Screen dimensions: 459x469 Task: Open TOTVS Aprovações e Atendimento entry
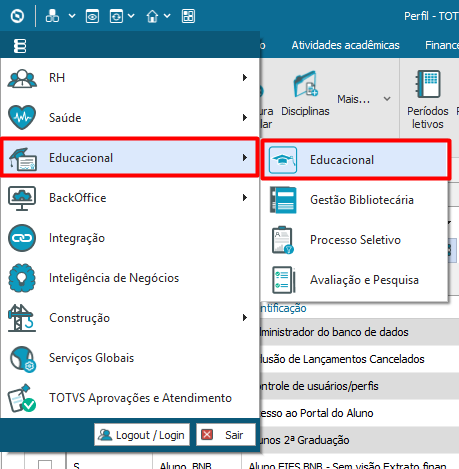pyautogui.click(x=130, y=398)
